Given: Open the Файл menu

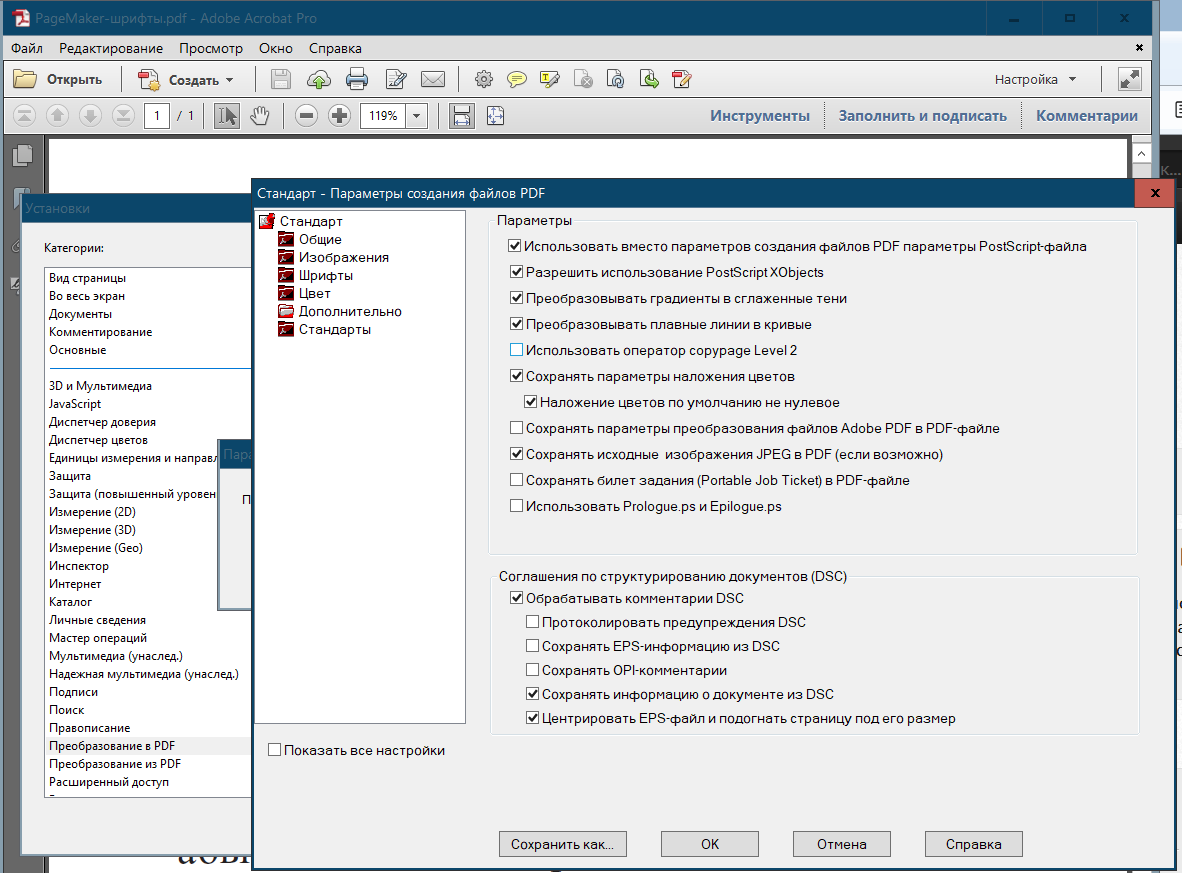Looking at the screenshot, I should (x=27, y=48).
